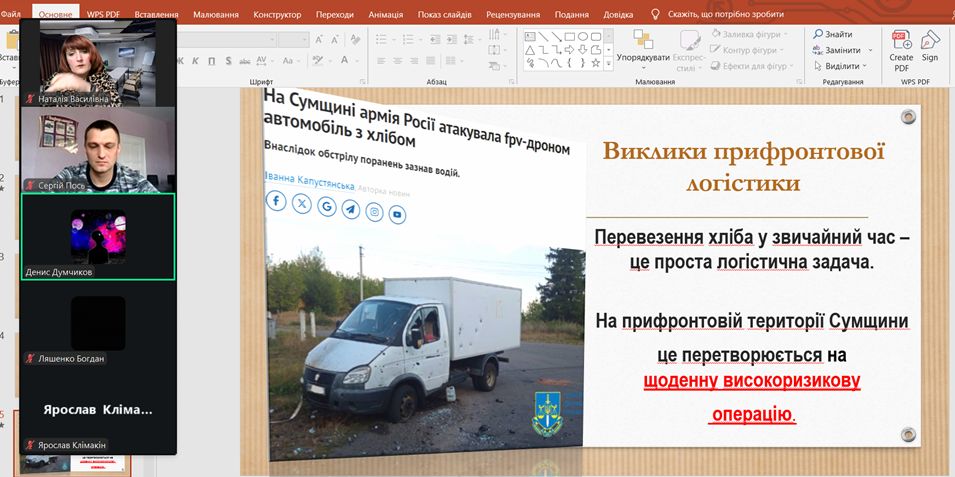This screenshot has height=477, width=955.
Task: Click the increase font size icon
Action: tap(320, 39)
